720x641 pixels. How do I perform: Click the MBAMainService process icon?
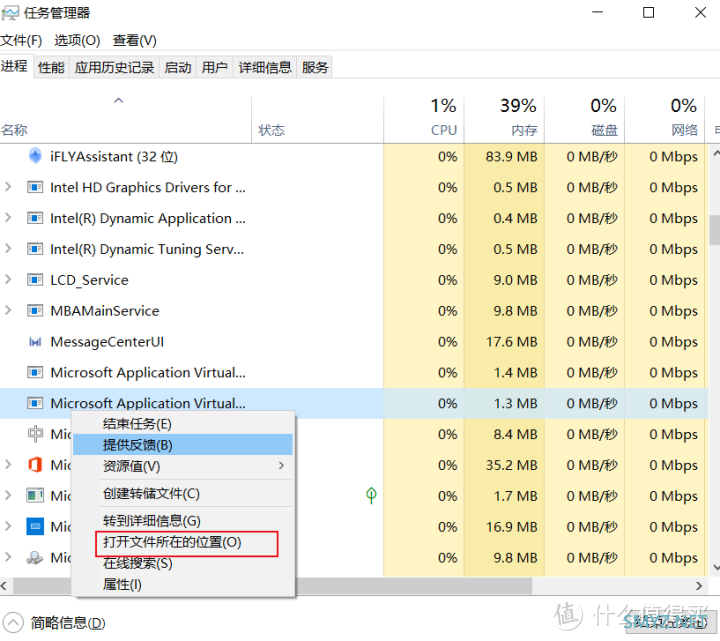pyautogui.click(x=35, y=311)
